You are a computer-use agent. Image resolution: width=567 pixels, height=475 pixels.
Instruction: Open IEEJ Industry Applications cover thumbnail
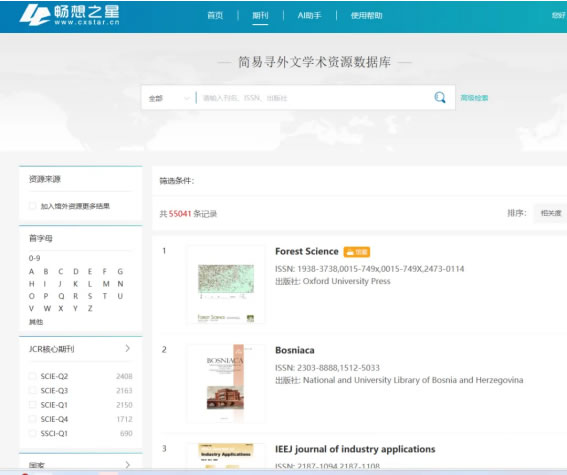(226, 455)
